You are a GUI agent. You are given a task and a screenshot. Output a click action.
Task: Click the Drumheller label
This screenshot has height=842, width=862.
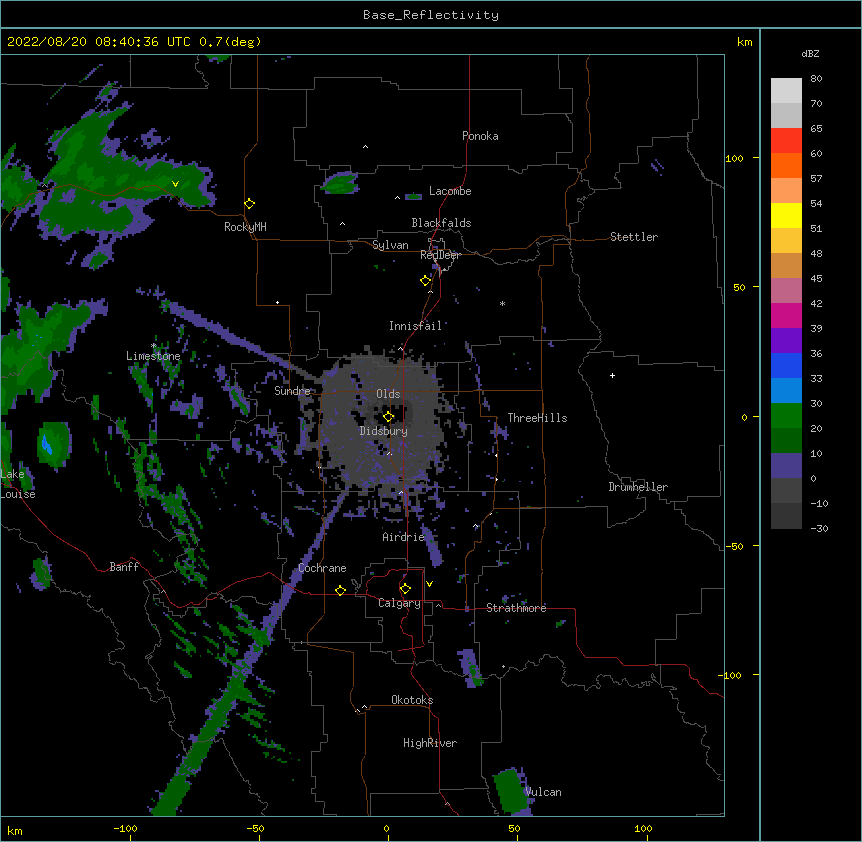[x=638, y=487]
